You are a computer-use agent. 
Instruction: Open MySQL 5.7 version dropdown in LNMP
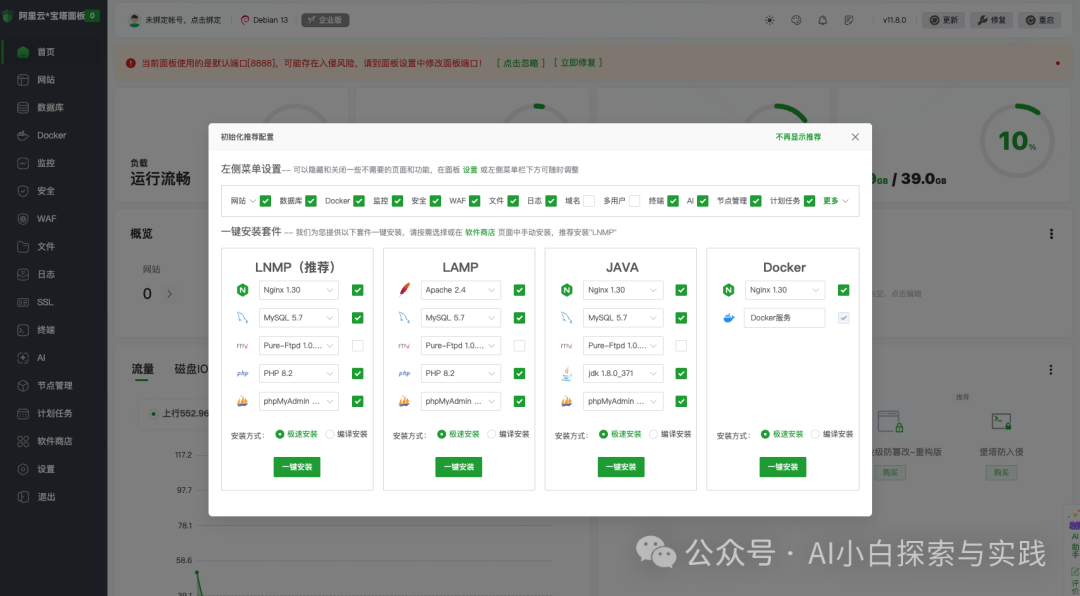[x=298, y=318]
